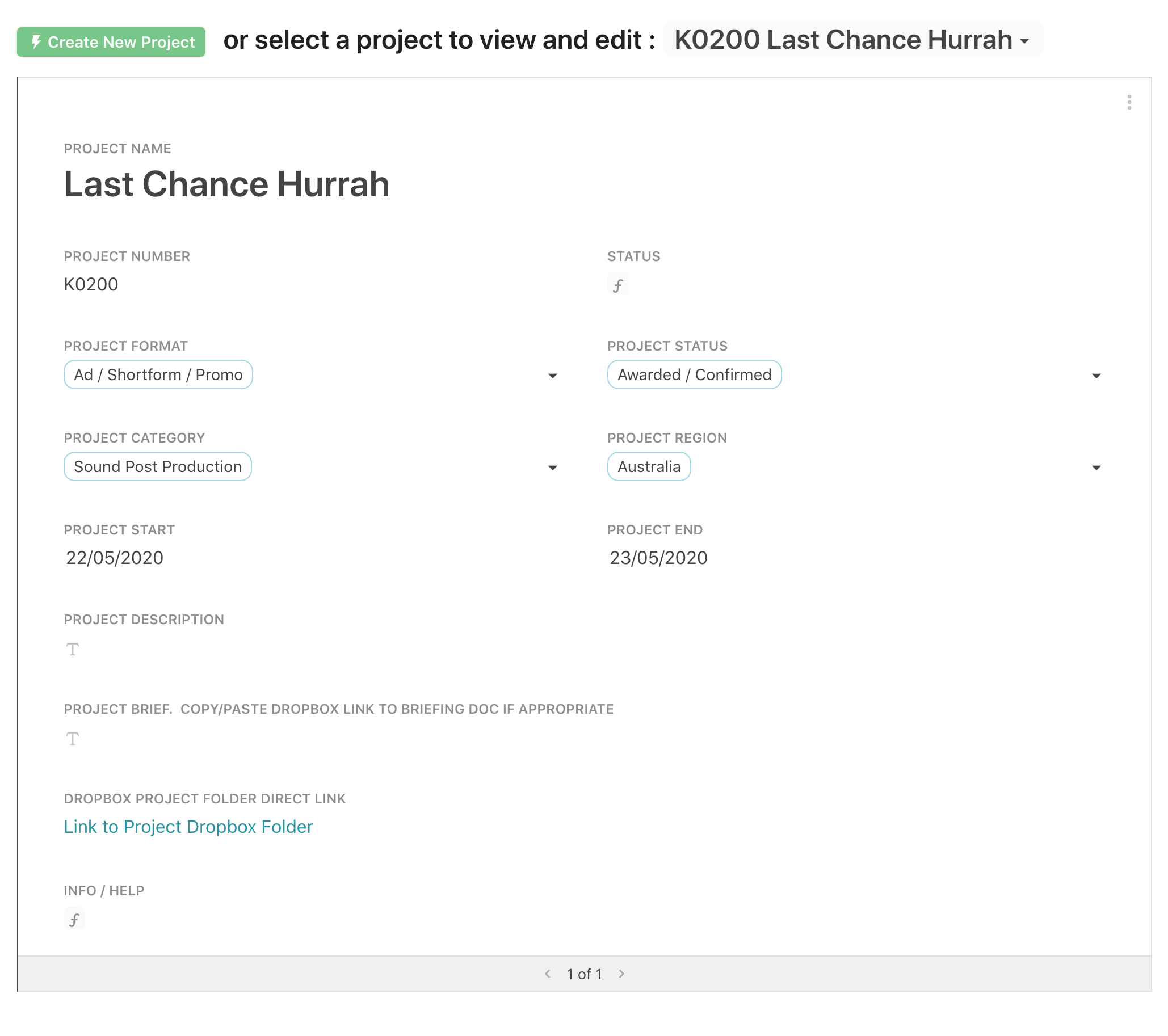Click the 23/05/2020 project end date
This screenshot has height=1036, width=1168.
pos(658,557)
